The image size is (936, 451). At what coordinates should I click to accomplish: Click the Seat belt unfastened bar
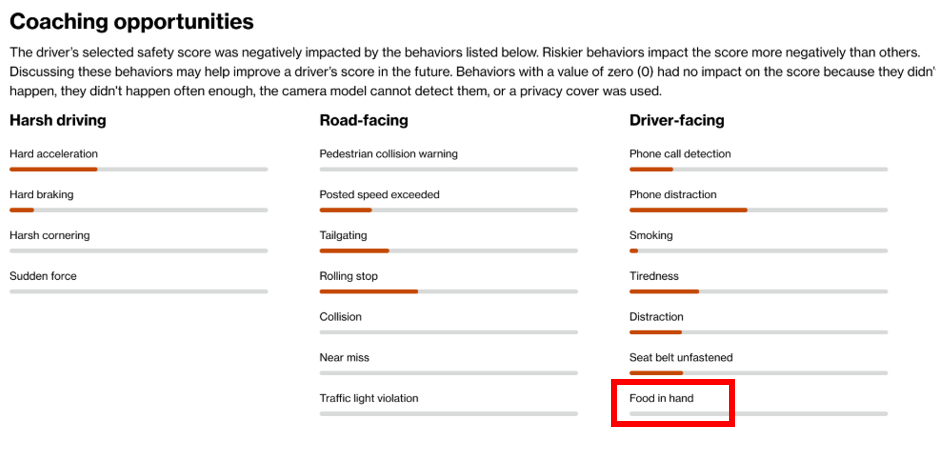tap(758, 373)
